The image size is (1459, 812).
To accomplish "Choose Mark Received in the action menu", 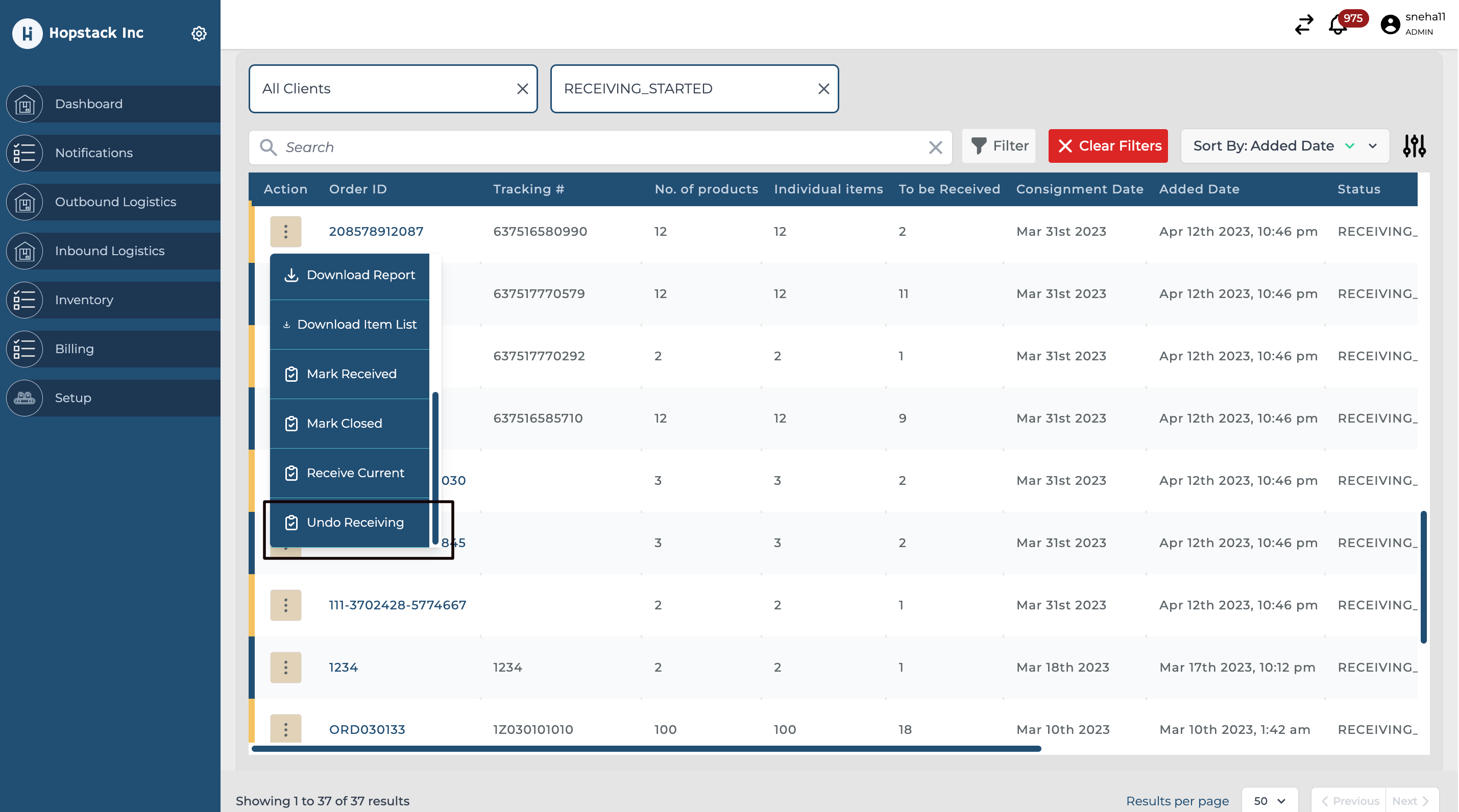I will (351, 374).
